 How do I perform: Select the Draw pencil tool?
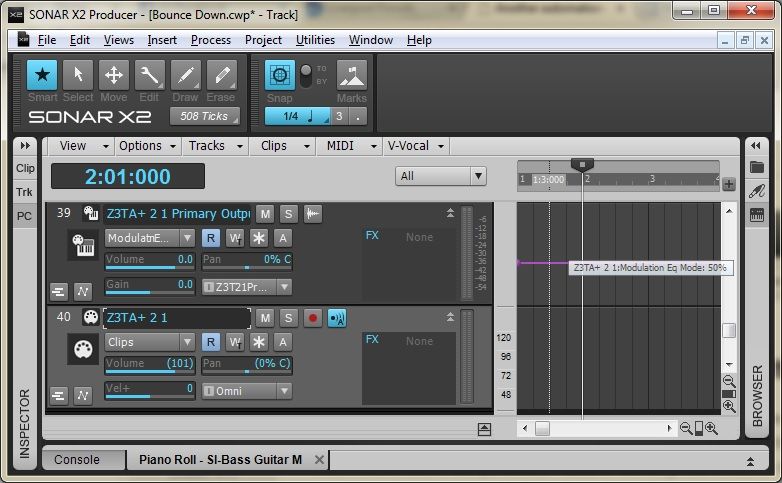[x=185, y=75]
